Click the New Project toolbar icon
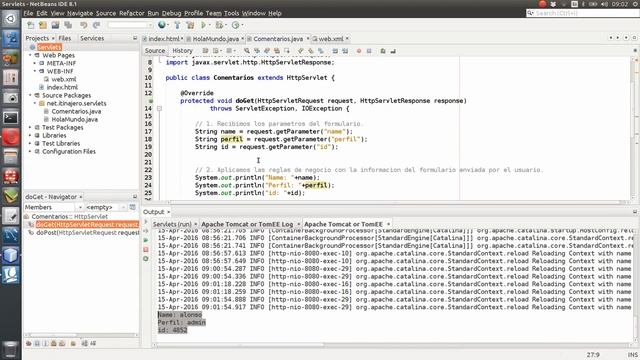 point(43,25)
